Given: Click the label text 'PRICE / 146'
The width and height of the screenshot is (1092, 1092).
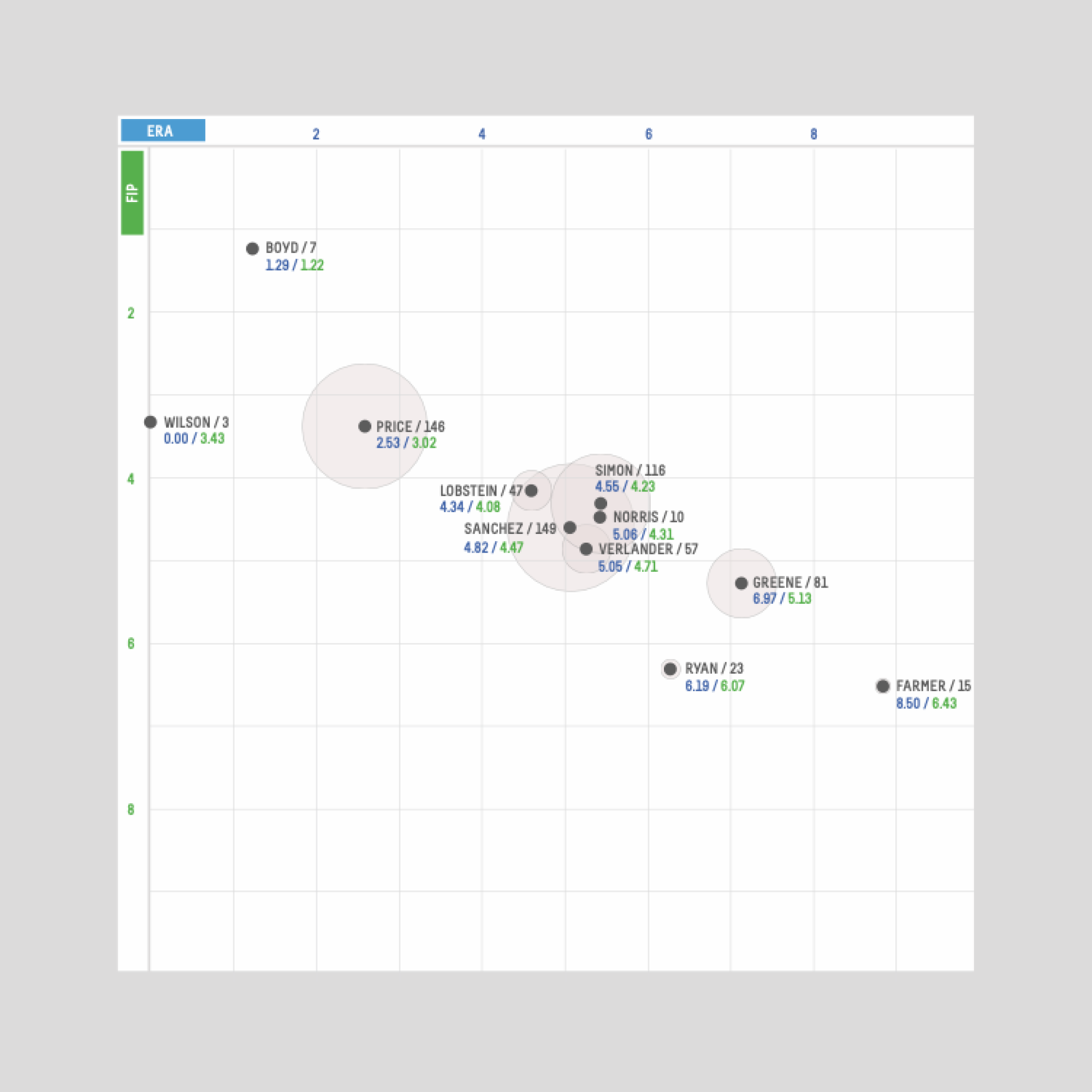Looking at the screenshot, I should point(411,427).
